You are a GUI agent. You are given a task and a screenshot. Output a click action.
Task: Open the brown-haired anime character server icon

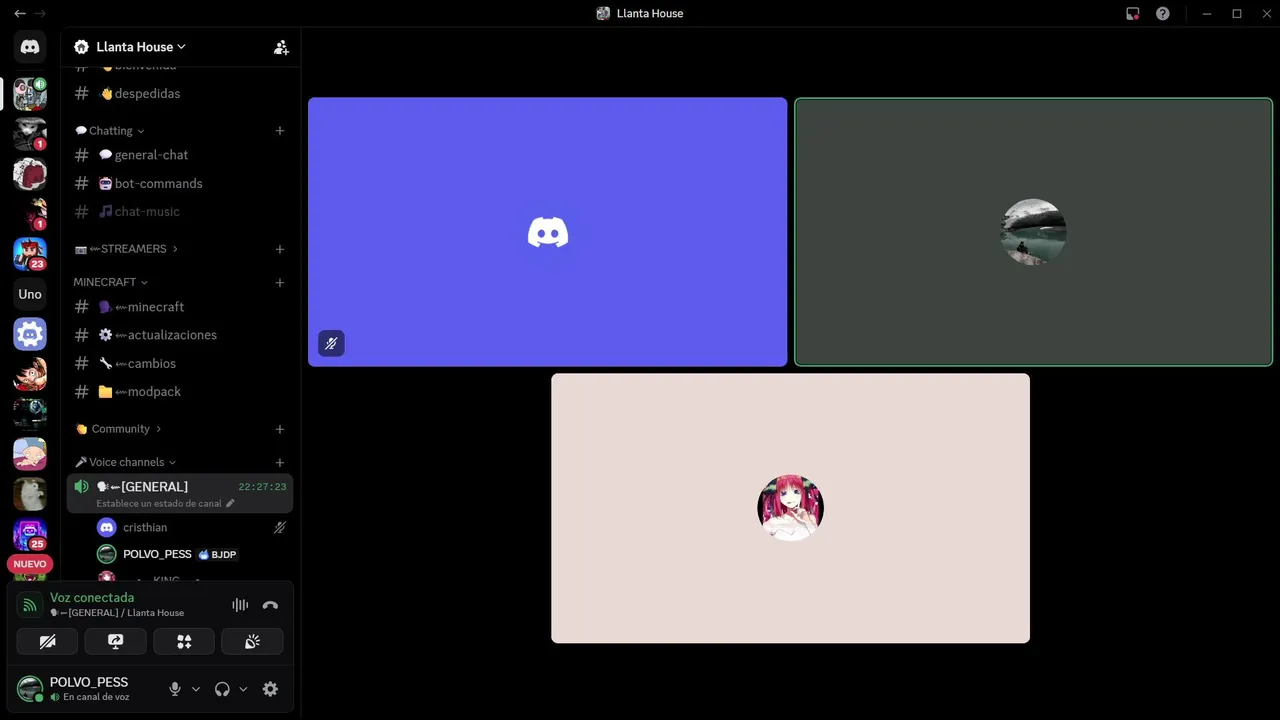(30, 374)
